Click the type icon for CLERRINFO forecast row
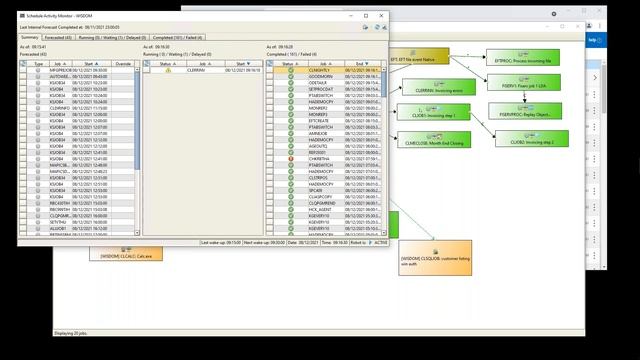The width and height of the screenshot is (640, 360). pos(38,108)
